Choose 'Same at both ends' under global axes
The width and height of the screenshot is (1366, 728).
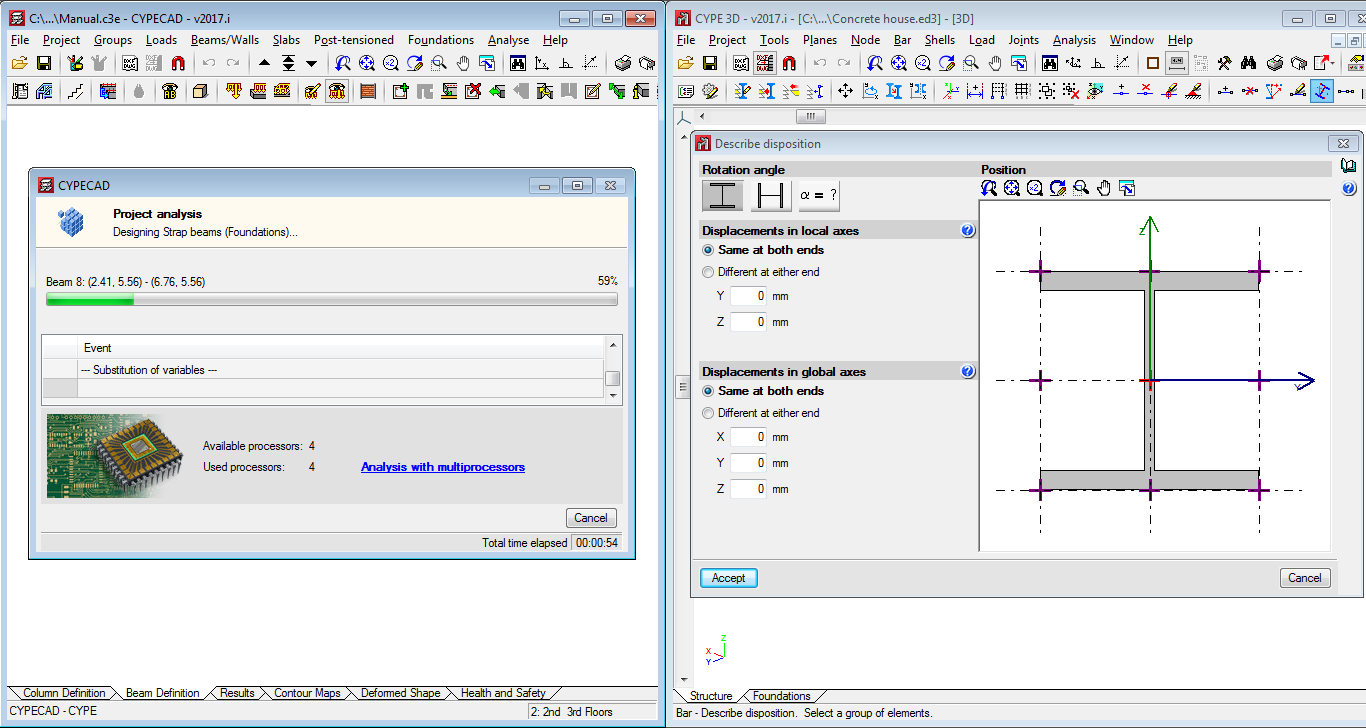[709, 391]
